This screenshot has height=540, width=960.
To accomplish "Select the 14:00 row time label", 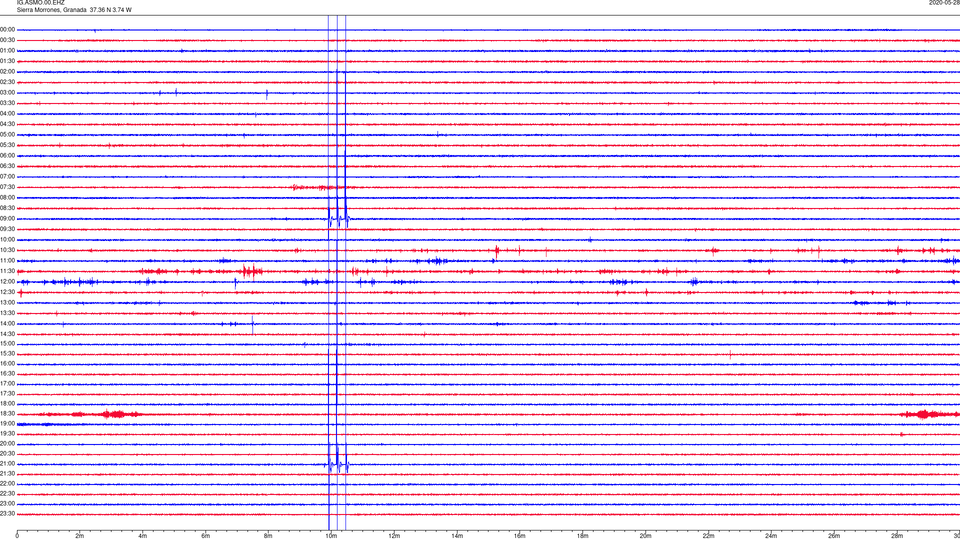I will click(x=7, y=324).
